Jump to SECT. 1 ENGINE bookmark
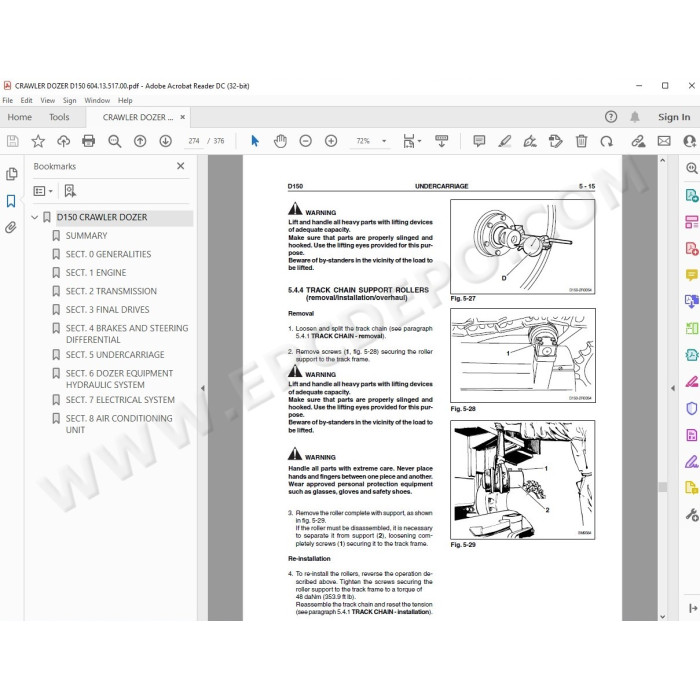This screenshot has width=700, height=700. click(x=96, y=273)
